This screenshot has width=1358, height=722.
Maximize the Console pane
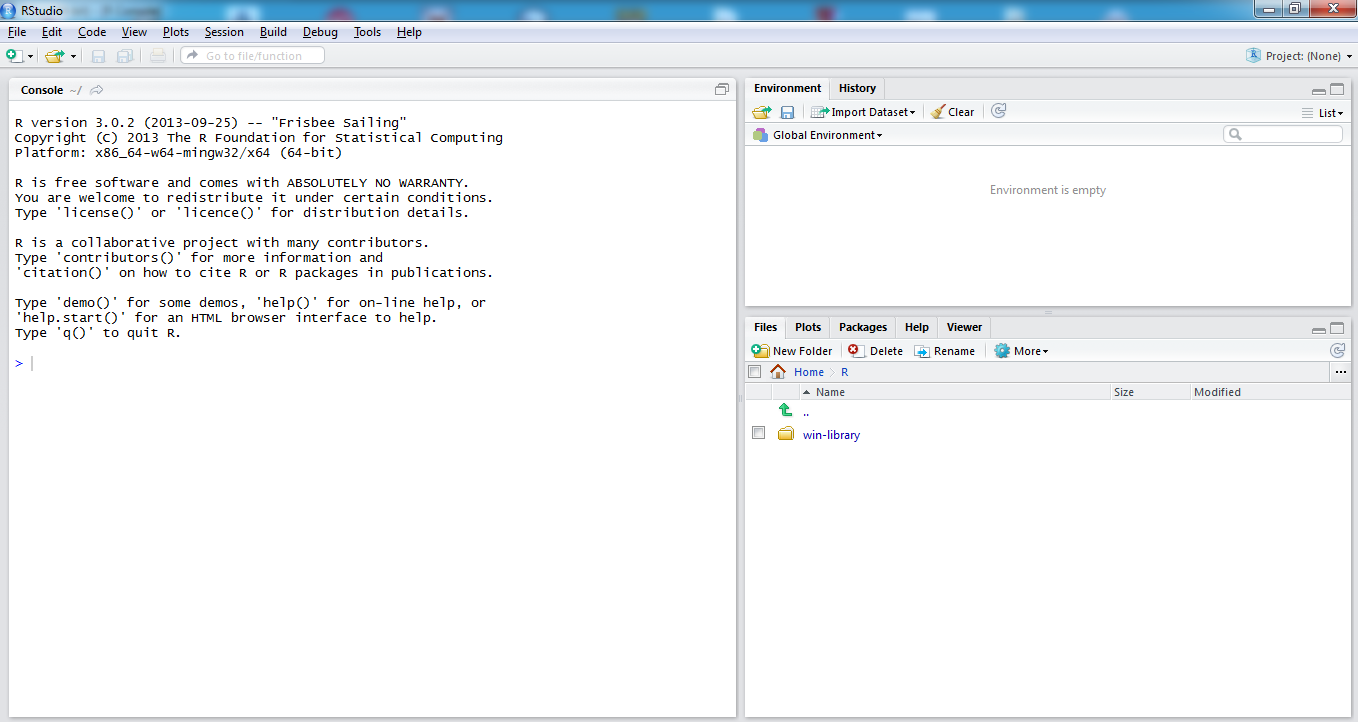722,89
